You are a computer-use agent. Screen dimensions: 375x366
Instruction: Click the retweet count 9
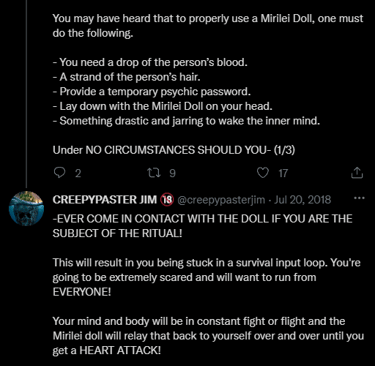(x=172, y=173)
